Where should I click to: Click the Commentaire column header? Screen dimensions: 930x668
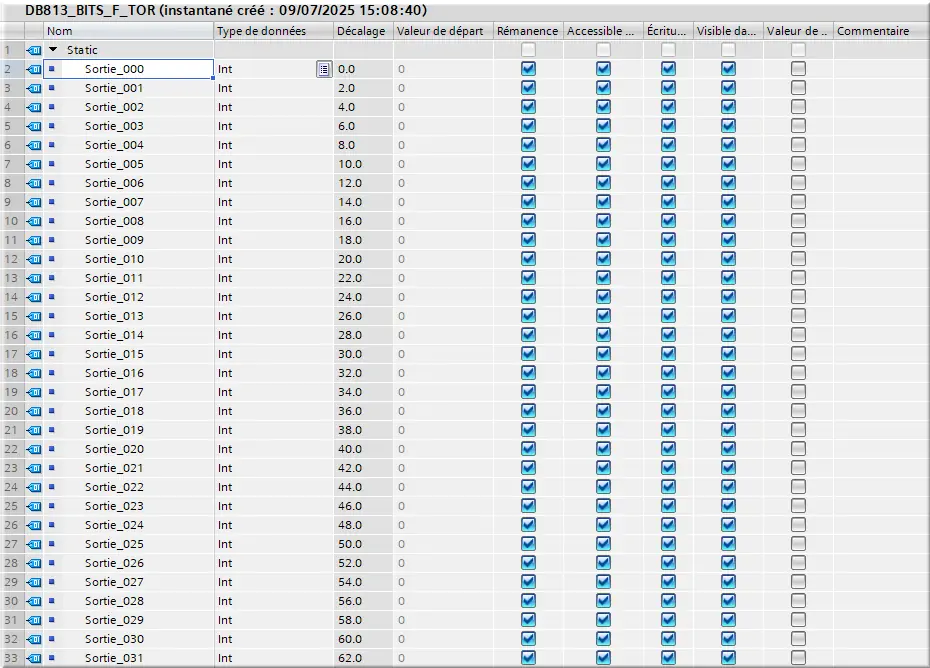tap(880, 31)
